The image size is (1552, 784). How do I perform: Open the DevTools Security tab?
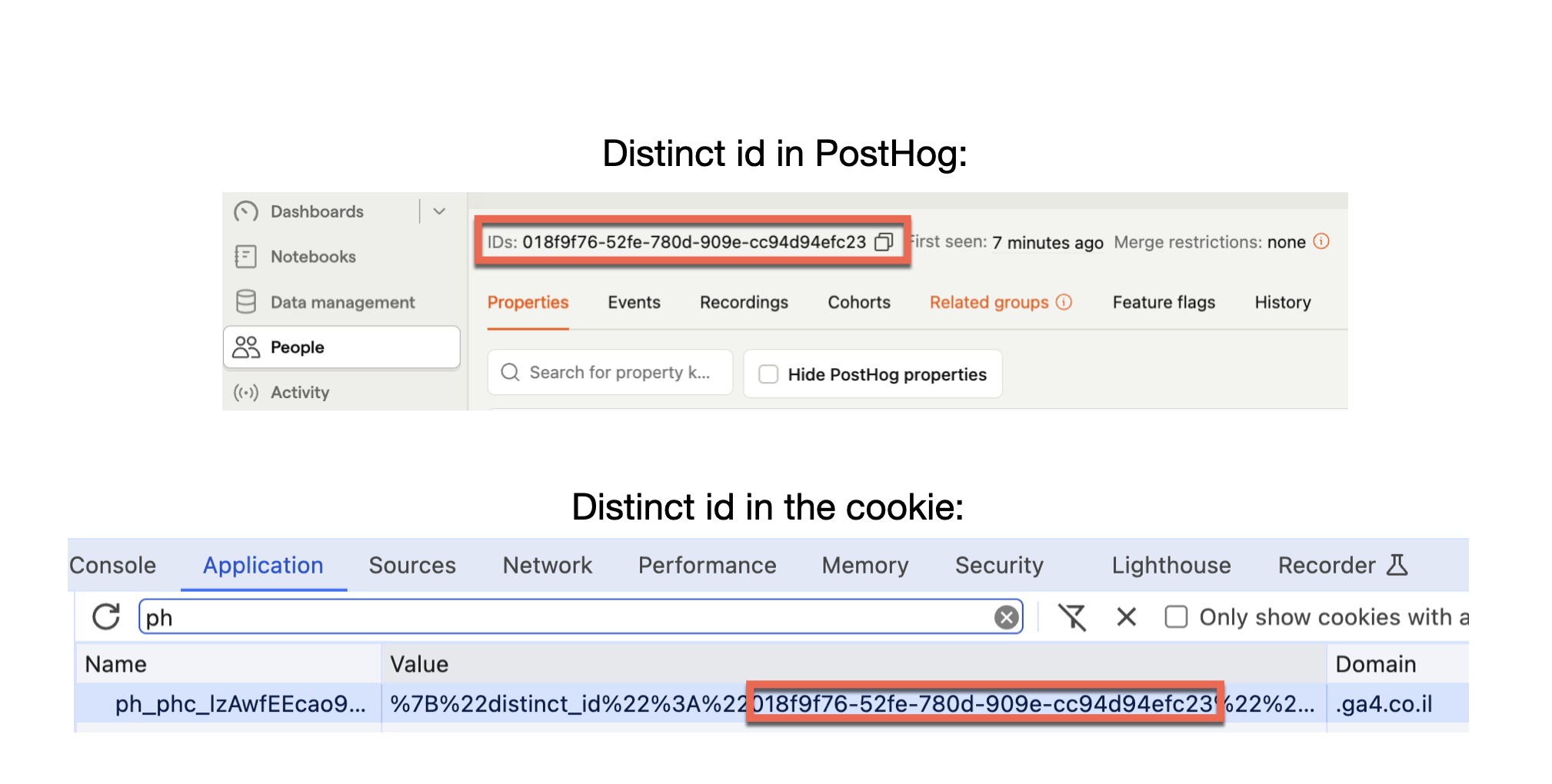click(999, 566)
